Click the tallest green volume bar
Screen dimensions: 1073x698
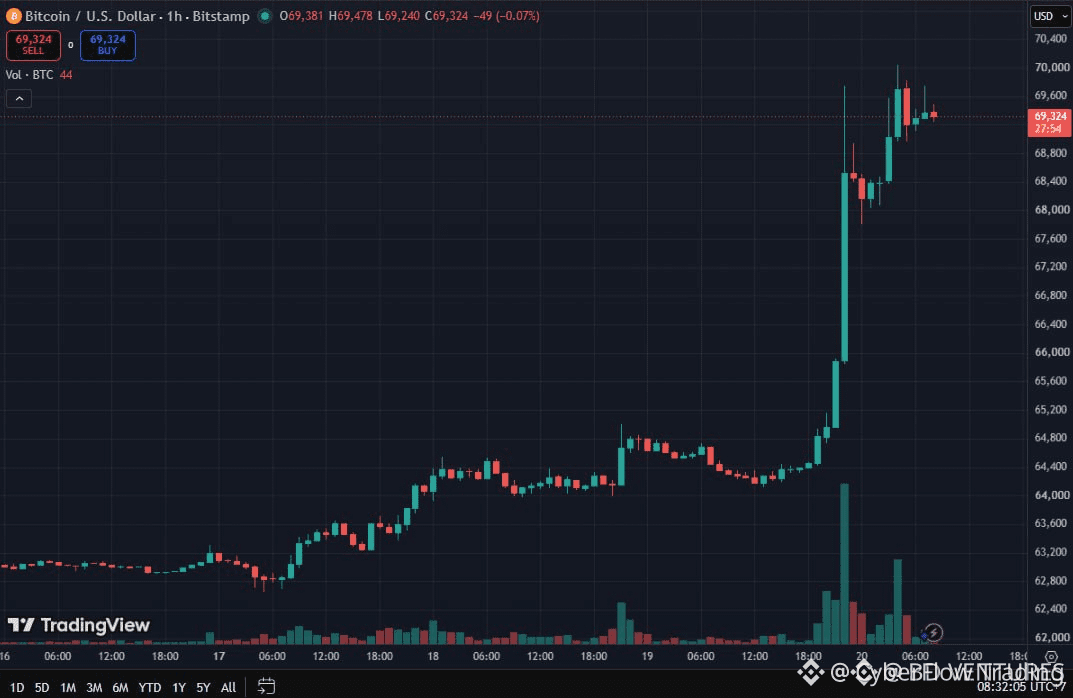pyautogui.click(x=844, y=564)
